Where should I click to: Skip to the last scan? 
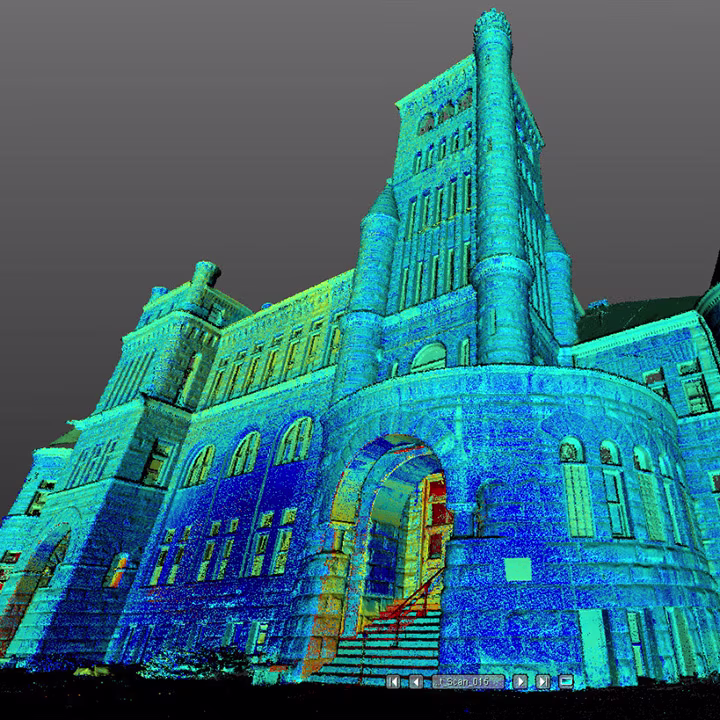coord(543,681)
